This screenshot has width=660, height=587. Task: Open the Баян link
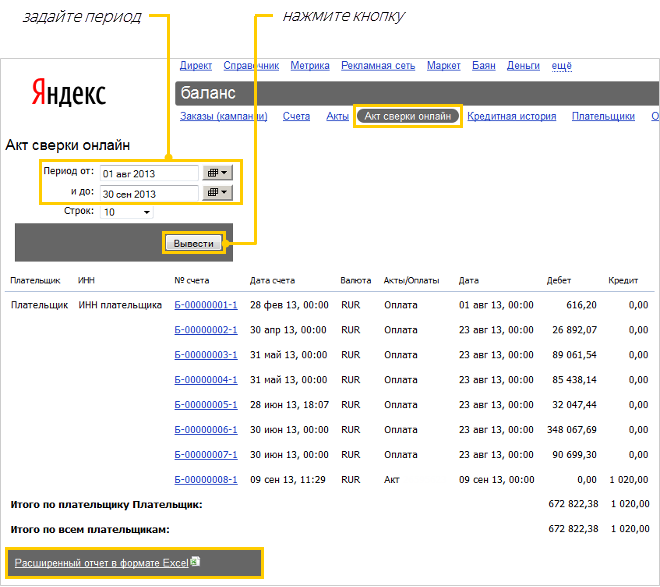coord(484,66)
